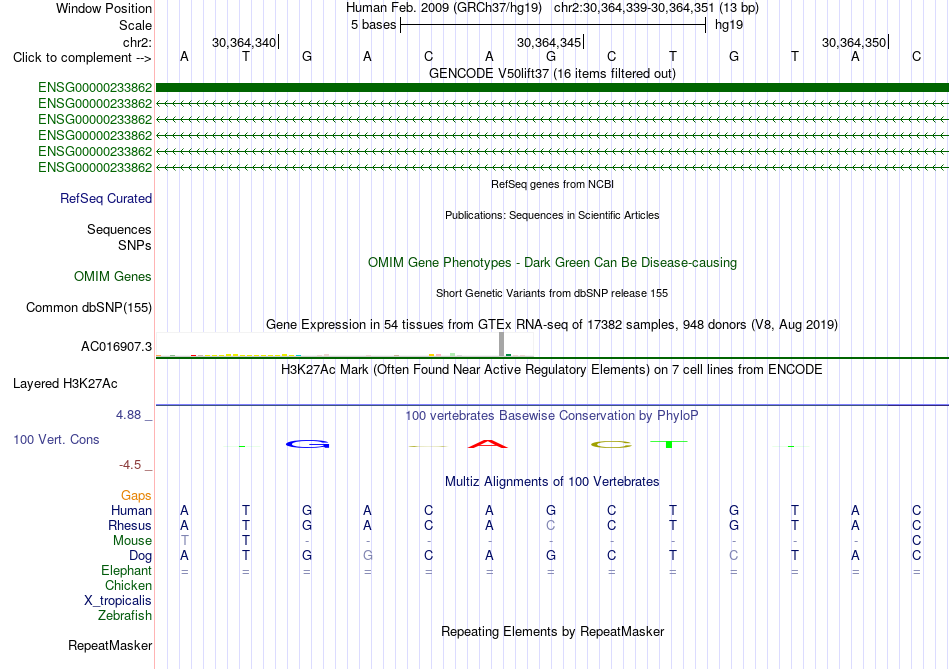Click the 100 Vert. Cons track label
This screenshot has height=669, width=950.
pos(56,440)
